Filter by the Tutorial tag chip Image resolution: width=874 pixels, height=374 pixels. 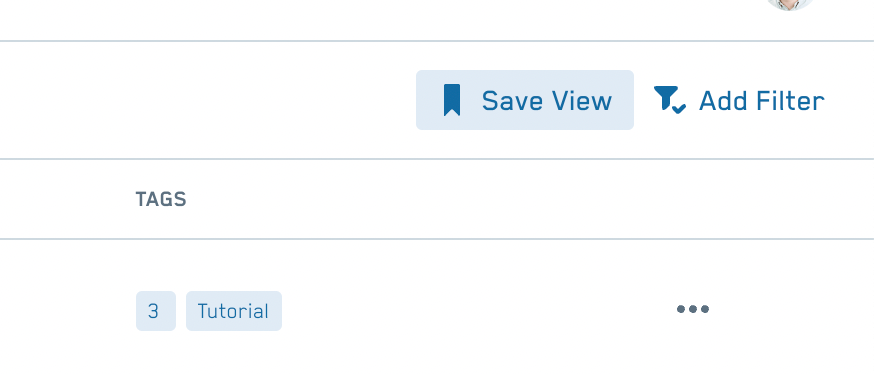(234, 311)
